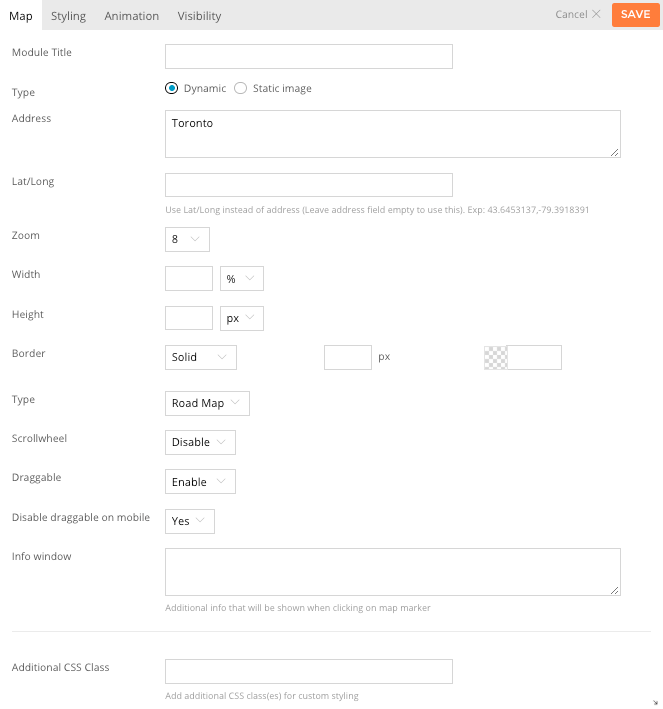This screenshot has height=709, width=663.
Task: Click the Address textarea containing Toronto
Action: (393, 134)
